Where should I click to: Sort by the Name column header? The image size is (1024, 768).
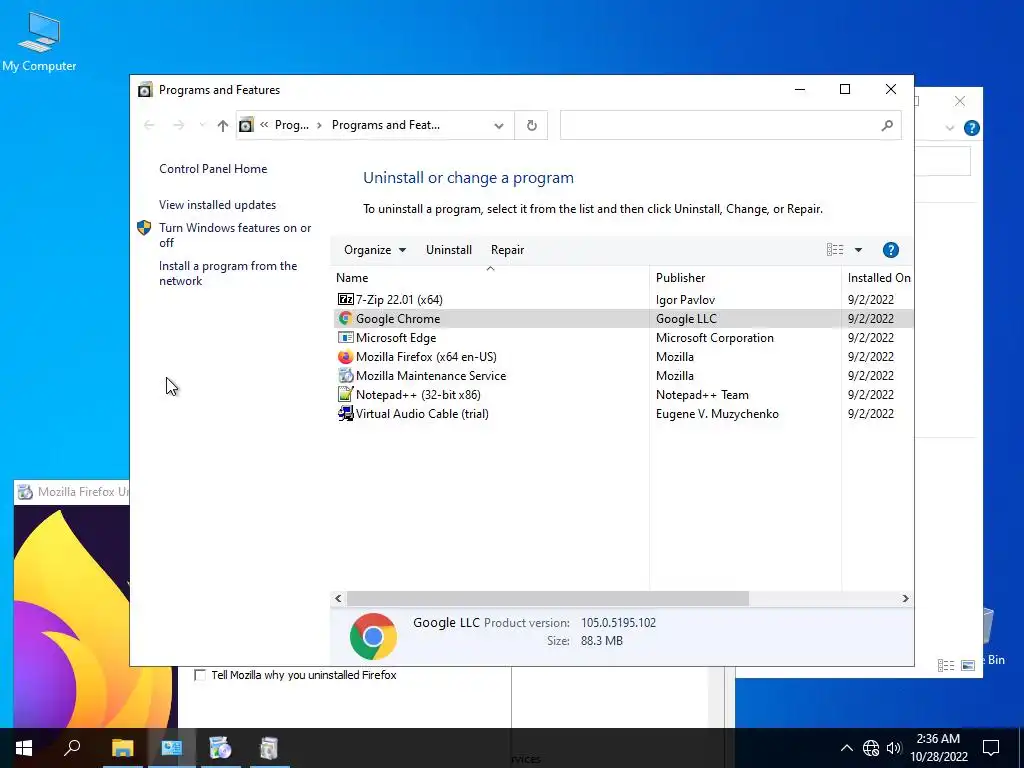click(x=490, y=278)
